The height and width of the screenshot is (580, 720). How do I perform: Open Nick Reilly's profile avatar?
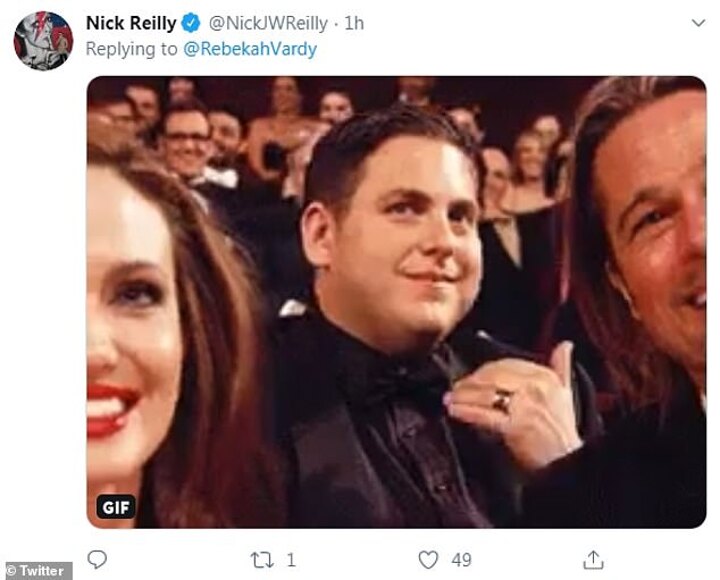pos(42,40)
